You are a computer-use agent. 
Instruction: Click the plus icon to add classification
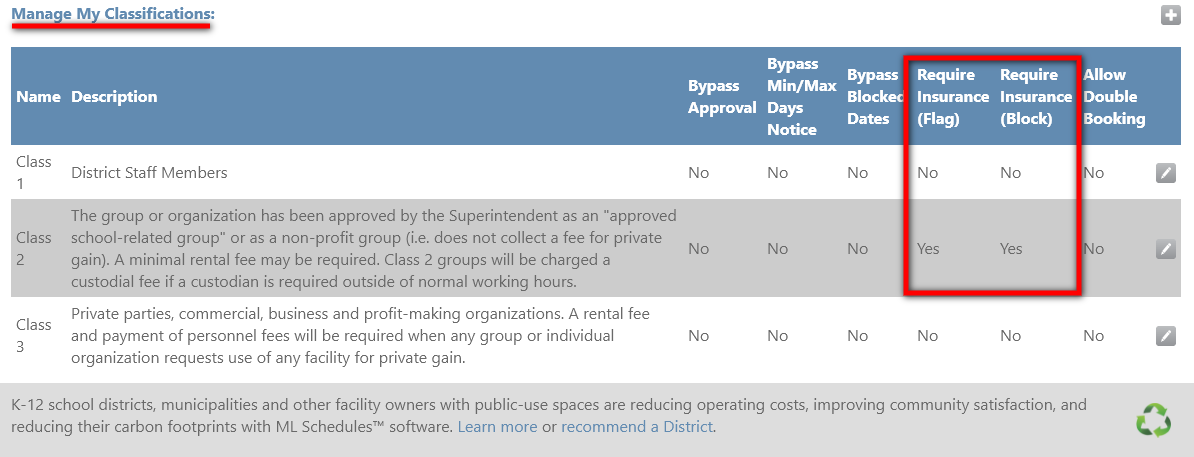(1170, 14)
